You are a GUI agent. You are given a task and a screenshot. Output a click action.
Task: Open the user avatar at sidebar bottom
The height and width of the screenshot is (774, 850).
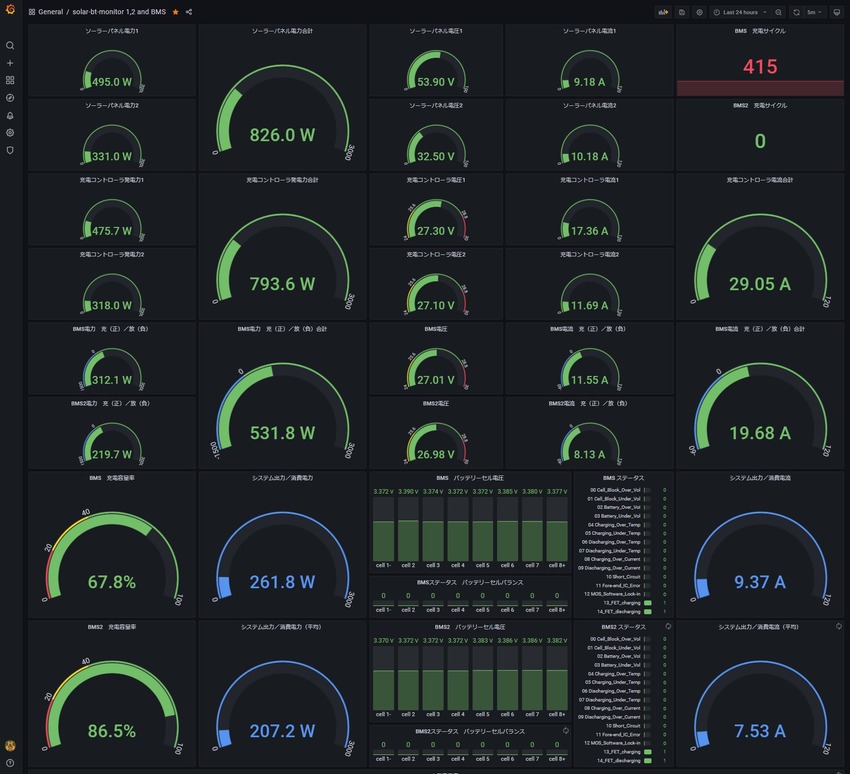point(10,746)
